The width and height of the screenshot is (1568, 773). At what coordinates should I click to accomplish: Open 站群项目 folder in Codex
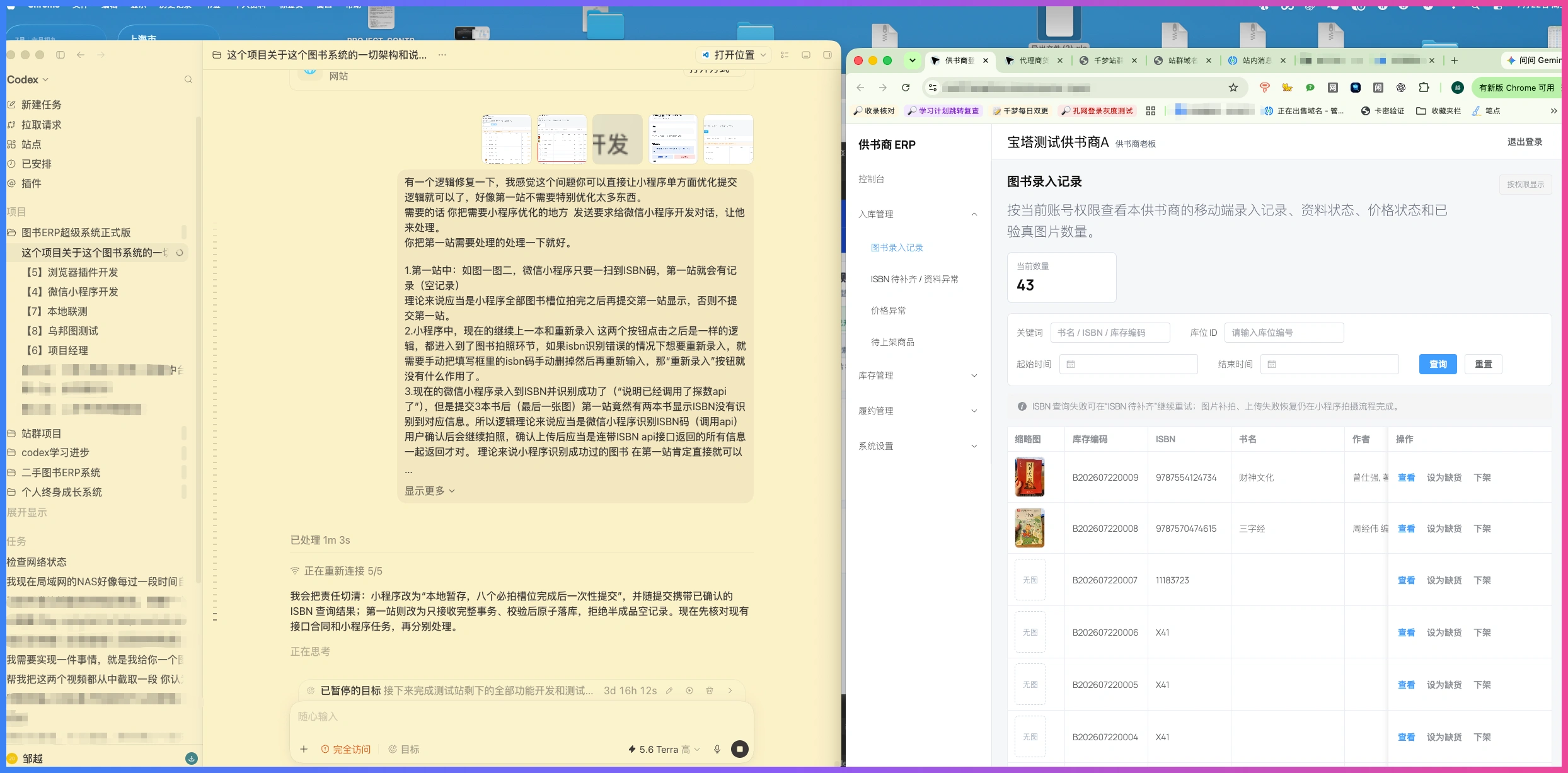(41, 433)
